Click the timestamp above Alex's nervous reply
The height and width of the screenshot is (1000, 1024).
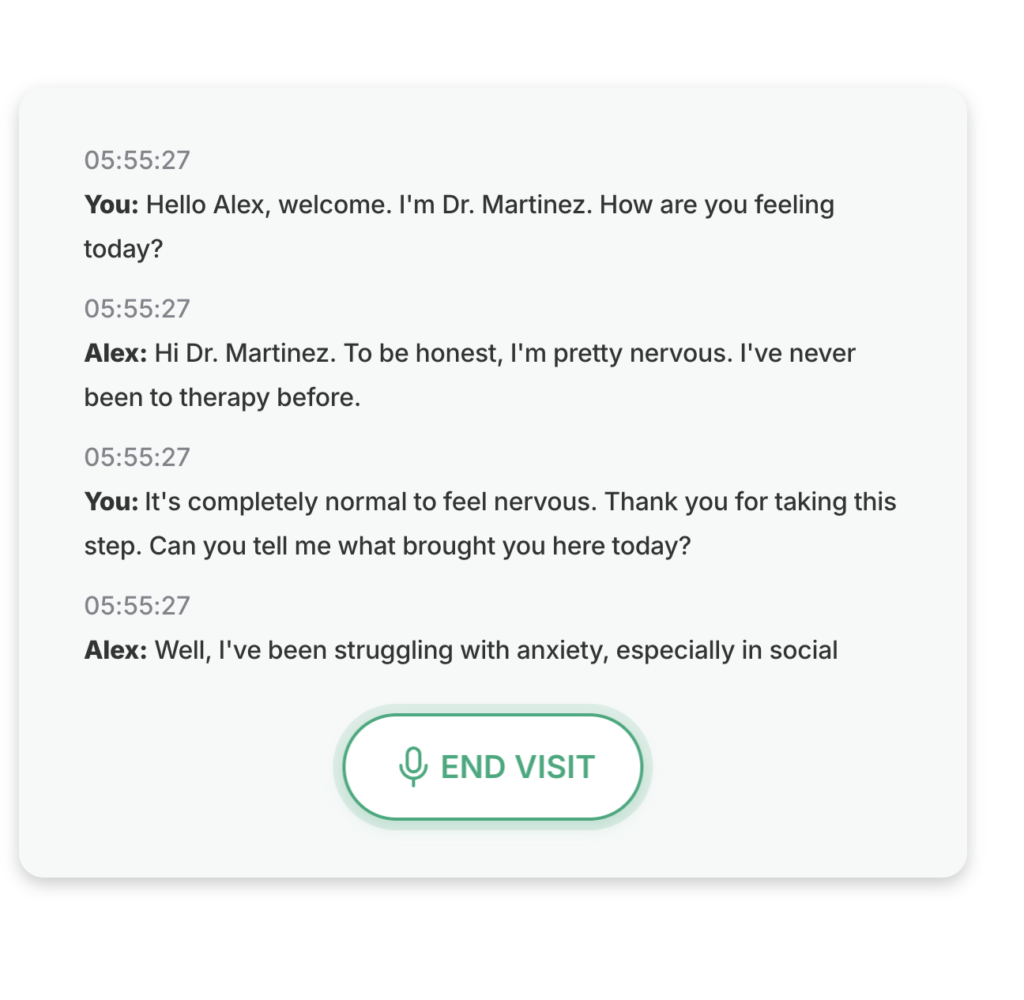137,308
